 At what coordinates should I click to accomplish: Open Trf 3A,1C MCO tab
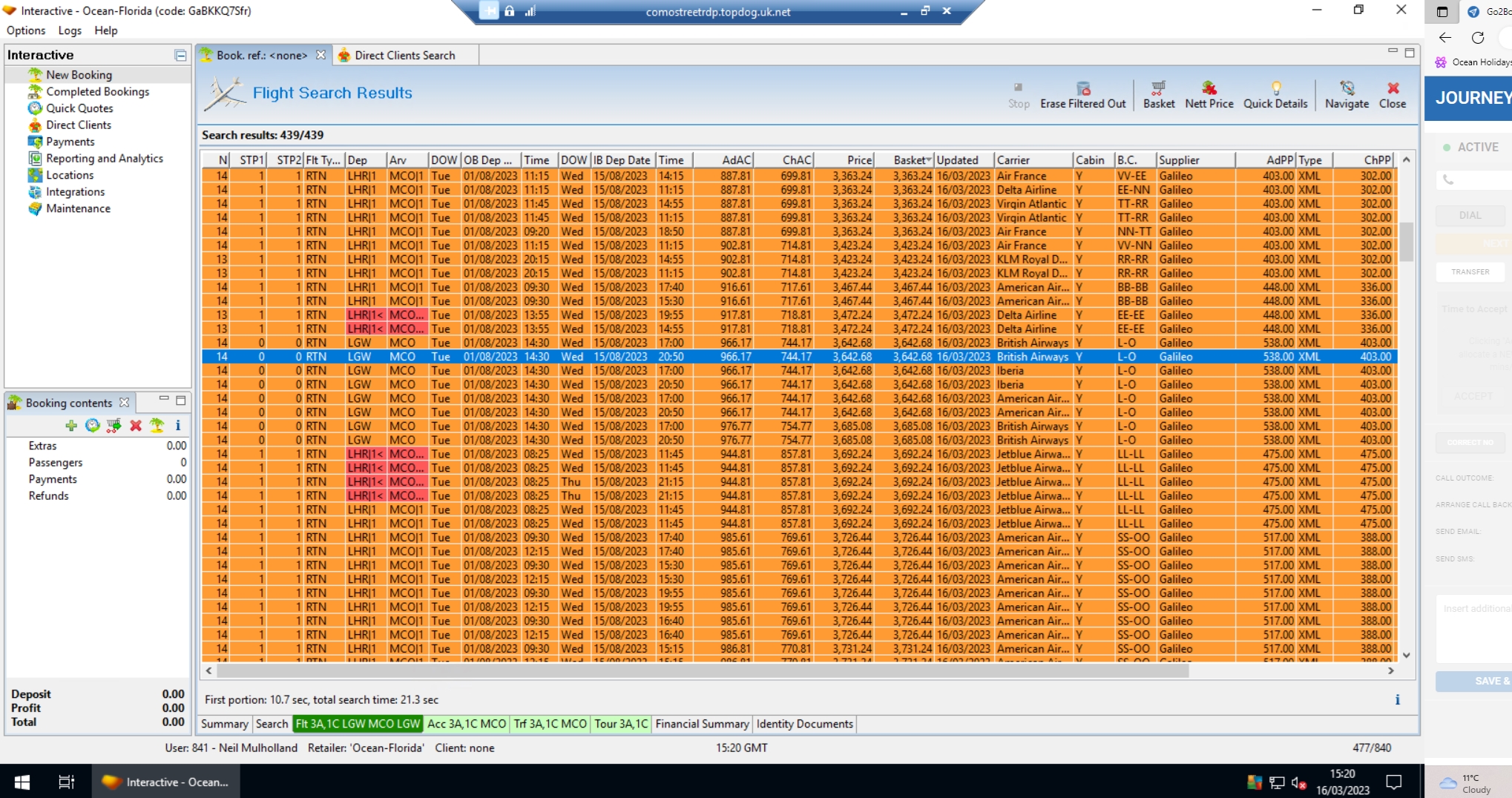point(550,724)
